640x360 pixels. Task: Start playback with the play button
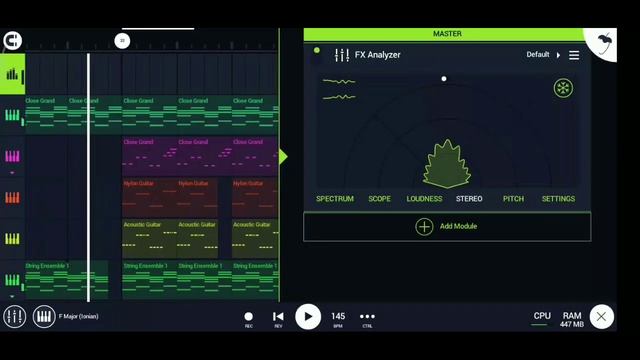pos(308,316)
